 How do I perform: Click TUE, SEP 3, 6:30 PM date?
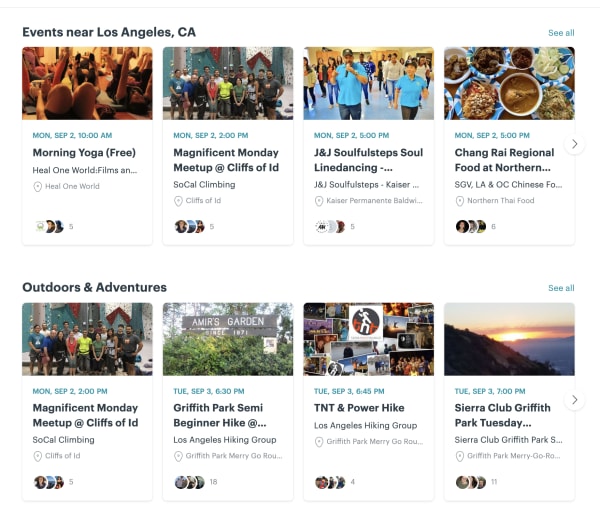[x=209, y=391]
